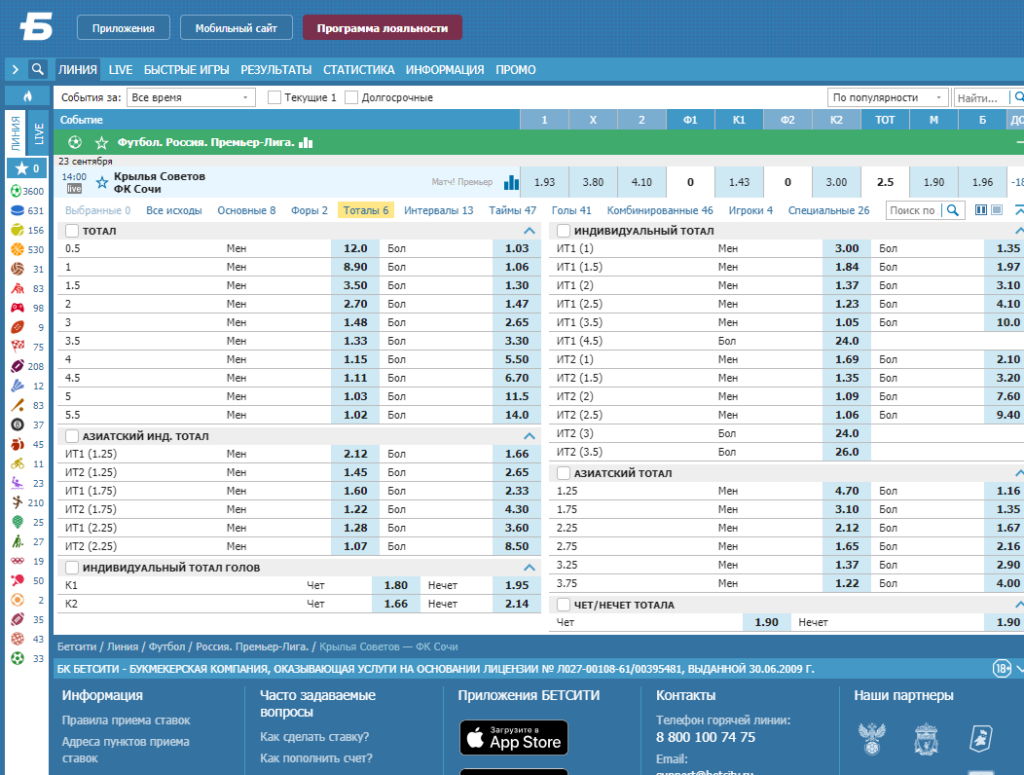
Task: Open match statistics chart for Крылья Советов
Action: tap(511, 182)
